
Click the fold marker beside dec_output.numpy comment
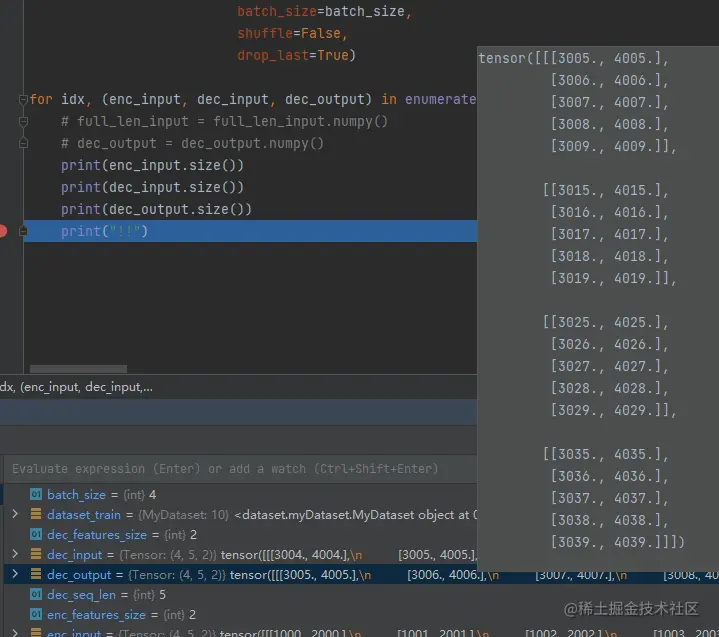pos(23,143)
